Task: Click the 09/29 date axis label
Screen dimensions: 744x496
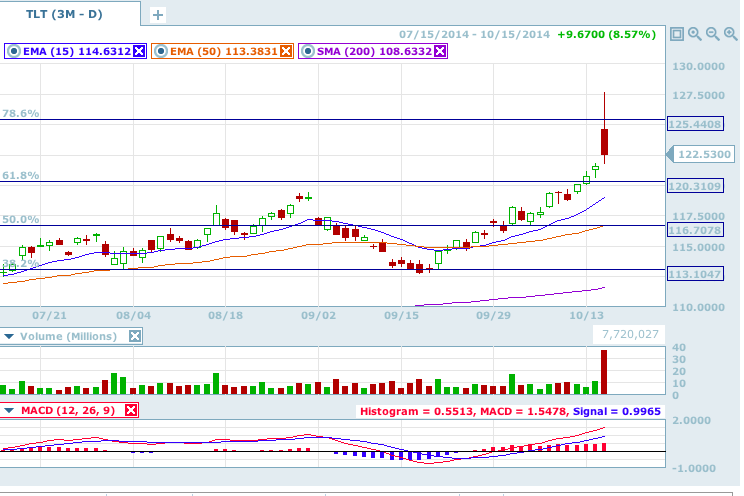Action: tap(493, 316)
